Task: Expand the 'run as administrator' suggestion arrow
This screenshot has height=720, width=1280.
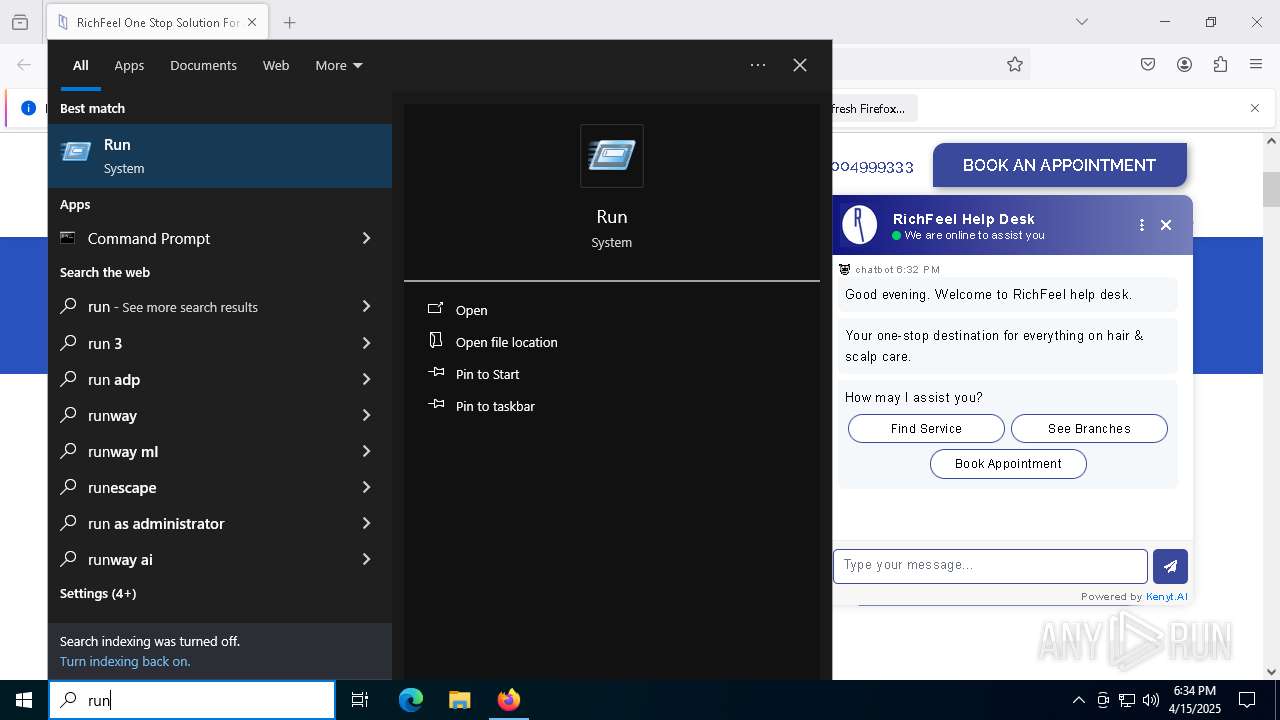Action: [x=366, y=523]
